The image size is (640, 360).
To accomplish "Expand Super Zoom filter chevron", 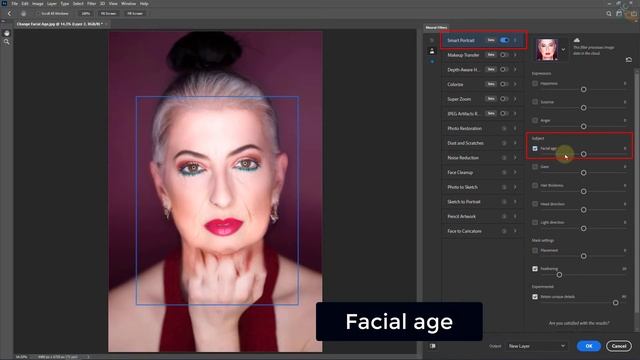I will [x=515, y=99].
